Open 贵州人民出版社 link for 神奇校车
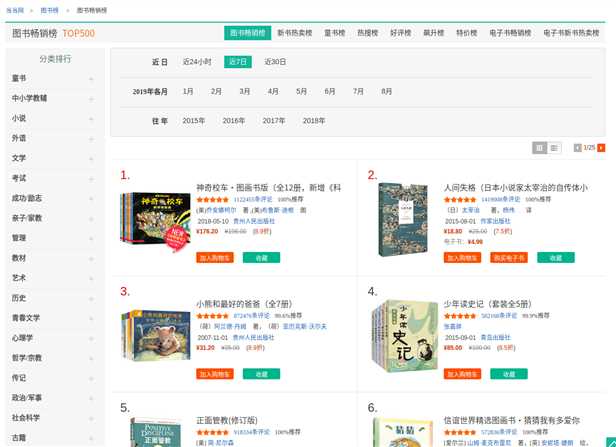Screen dimensions: 616x447 (254, 221)
